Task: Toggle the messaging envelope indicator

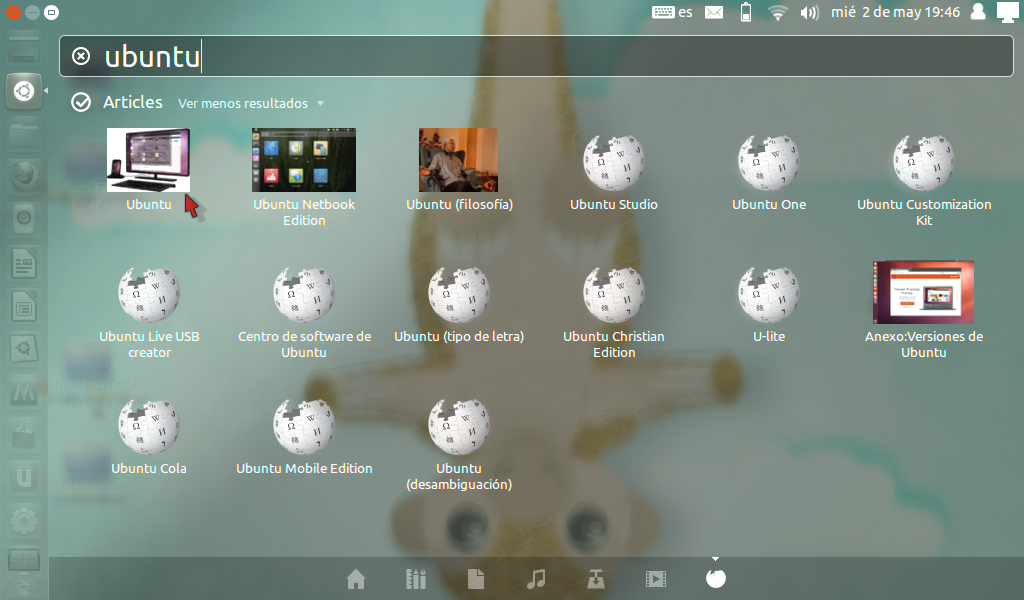Action: click(x=713, y=12)
